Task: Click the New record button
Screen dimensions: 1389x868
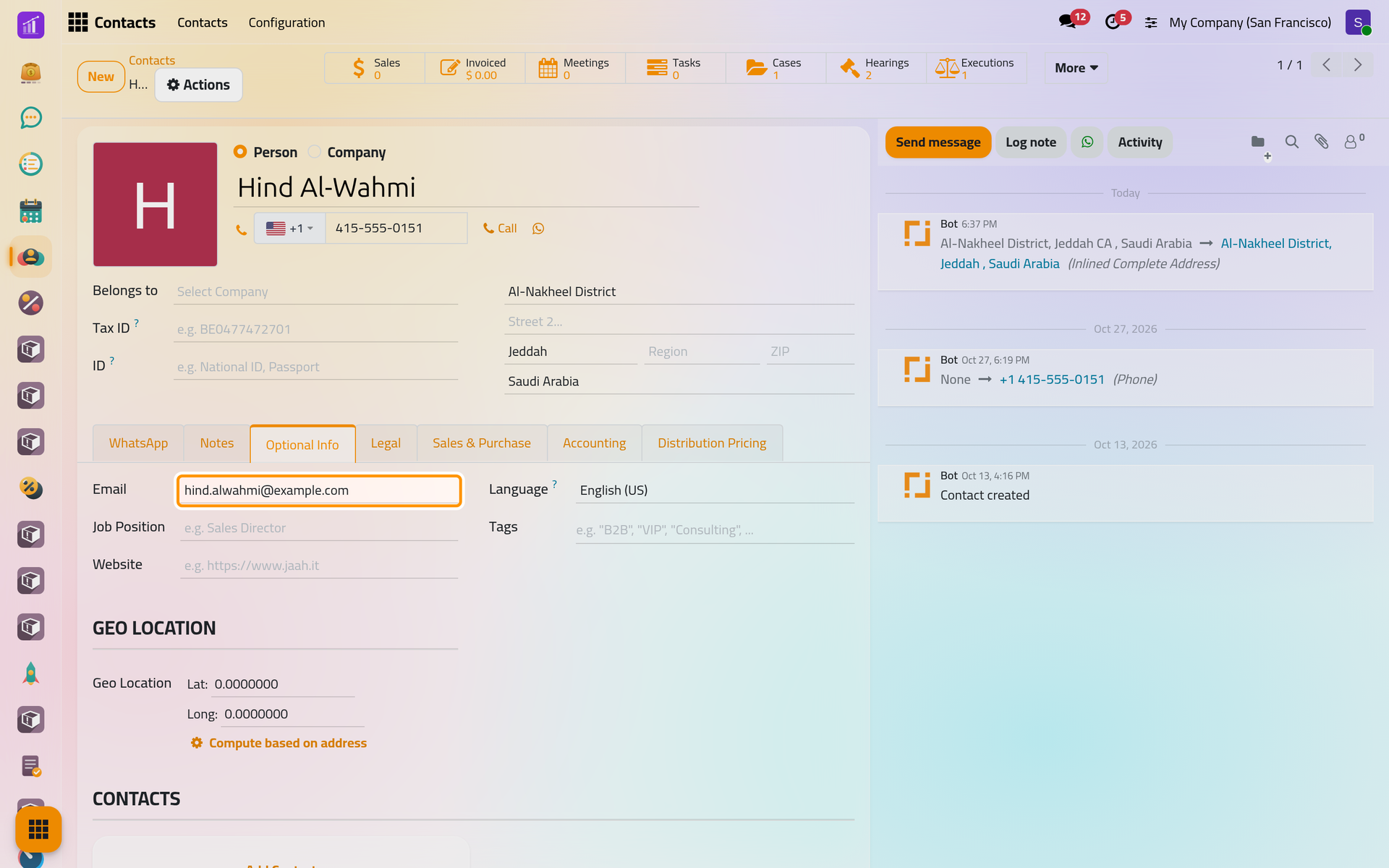Action: point(101,77)
